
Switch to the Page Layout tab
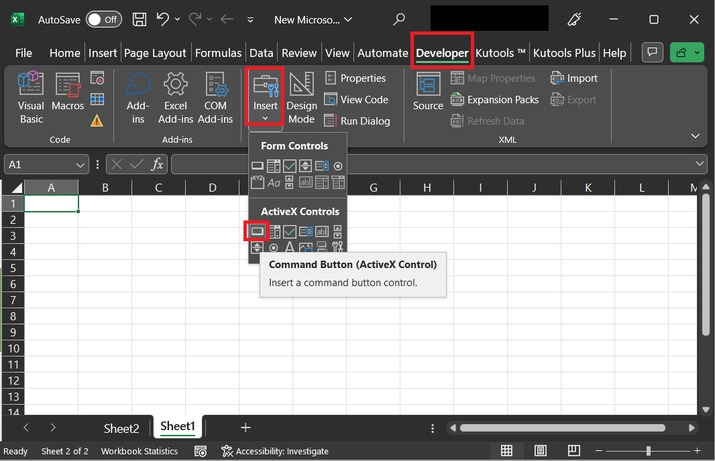[155, 53]
